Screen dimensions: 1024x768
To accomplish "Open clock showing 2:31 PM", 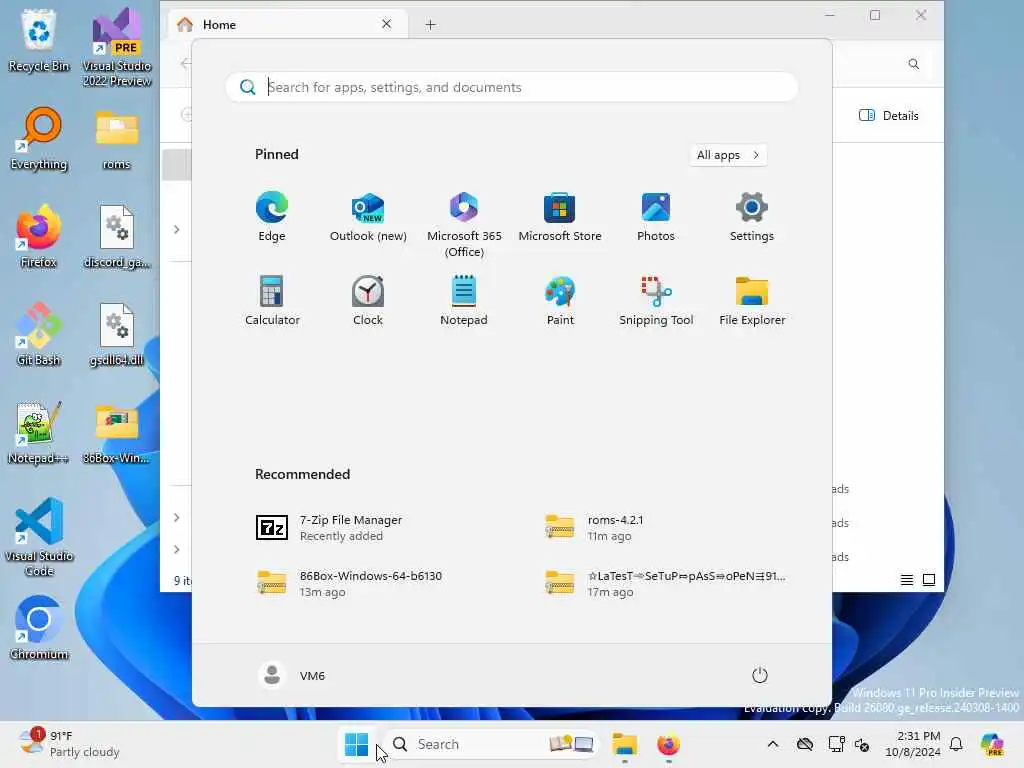I will click(912, 744).
